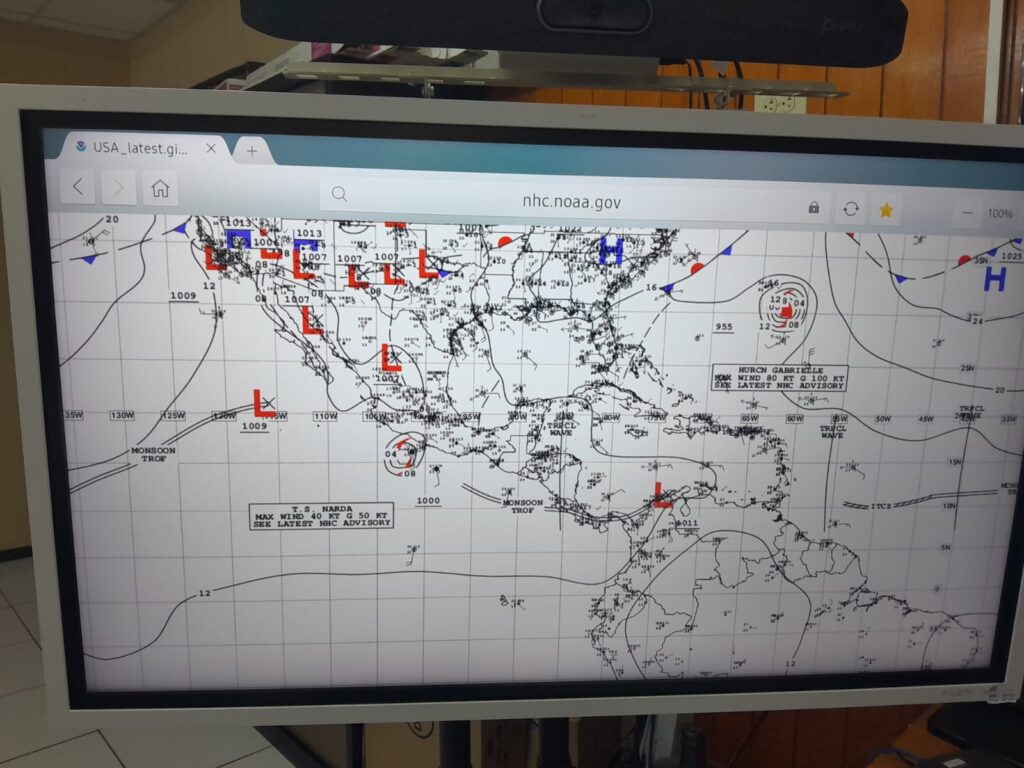Image resolution: width=1024 pixels, height=768 pixels.
Task: Bookmark this page with the star icon
Action: click(x=885, y=210)
